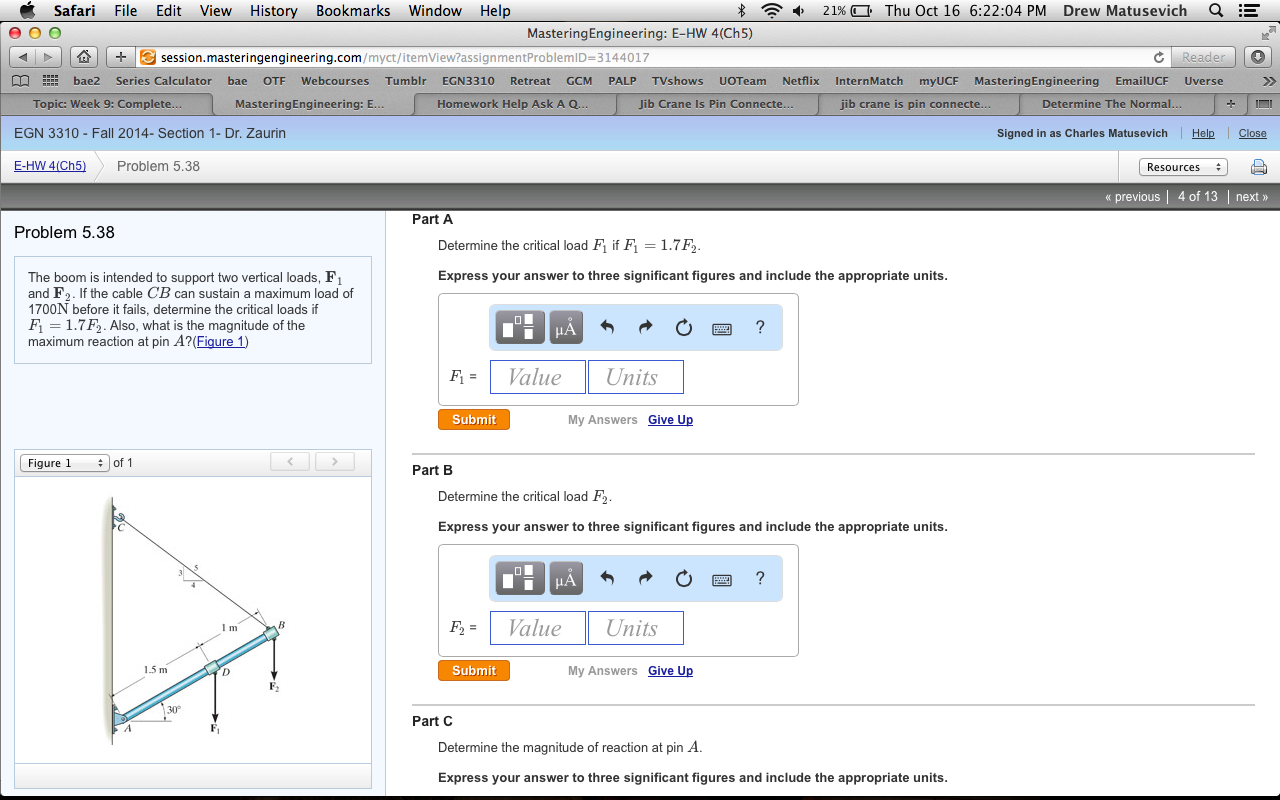This screenshot has height=800, width=1280.
Task: Open the Safari Bookmarks menu
Action: click(352, 11)
